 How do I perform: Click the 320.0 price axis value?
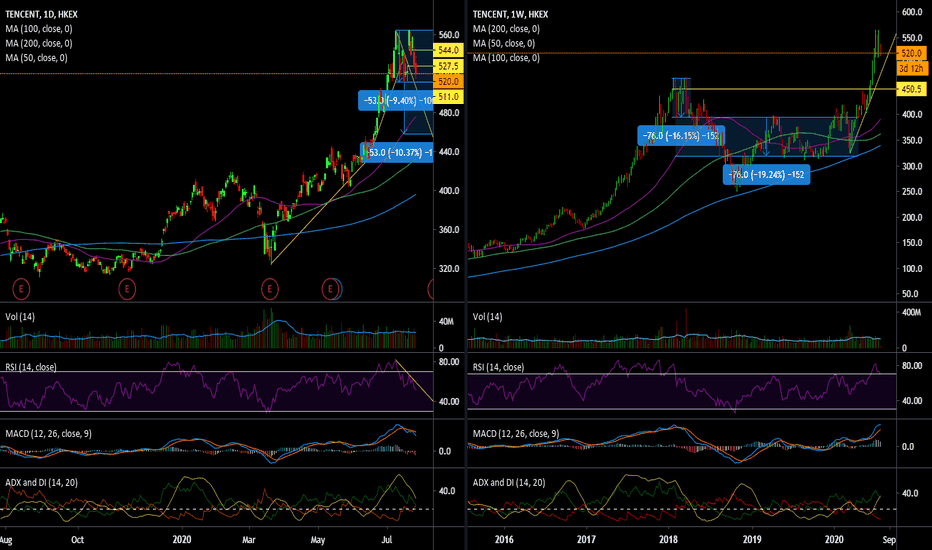pyautogui.click(x=448, y=269)
